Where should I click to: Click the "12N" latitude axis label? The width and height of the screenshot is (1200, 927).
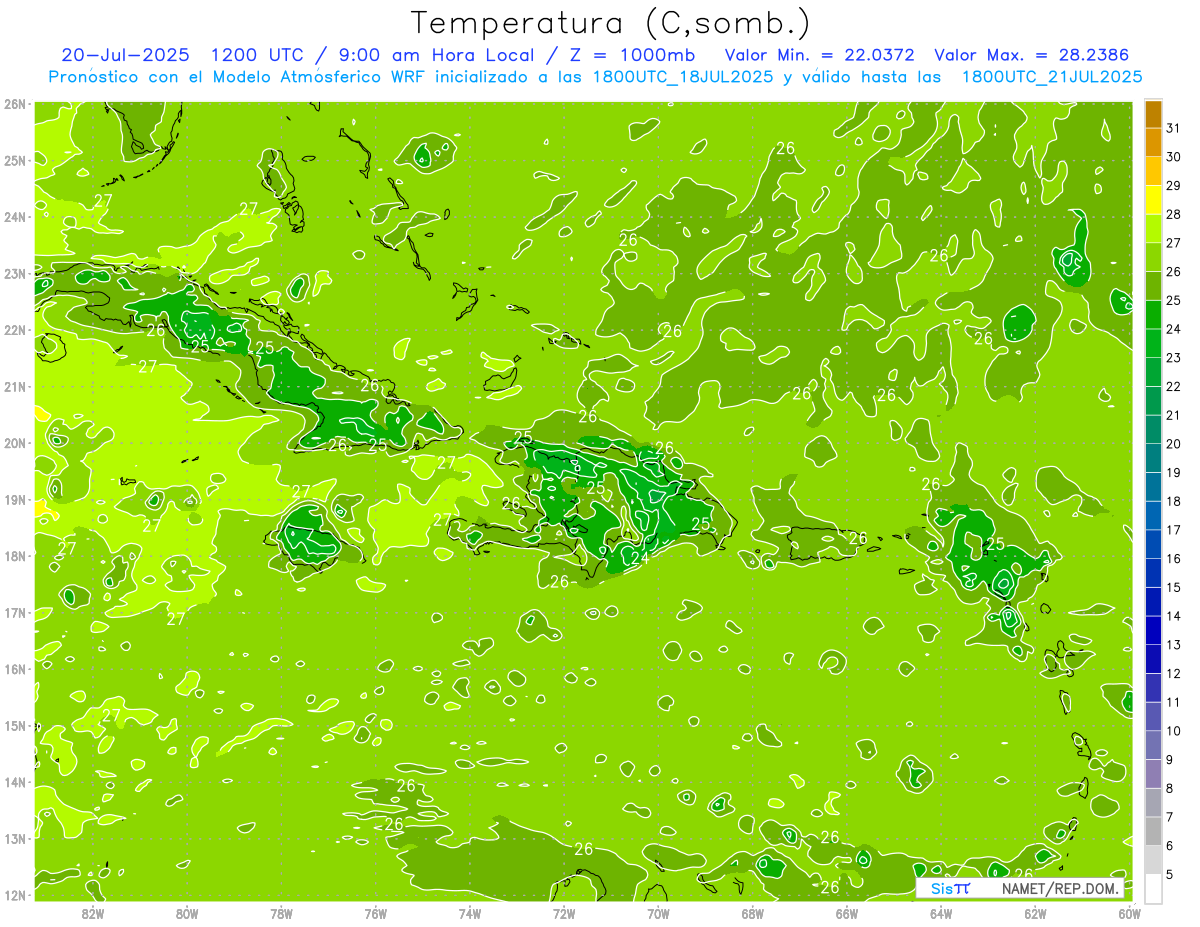click(x=14, y=895)
